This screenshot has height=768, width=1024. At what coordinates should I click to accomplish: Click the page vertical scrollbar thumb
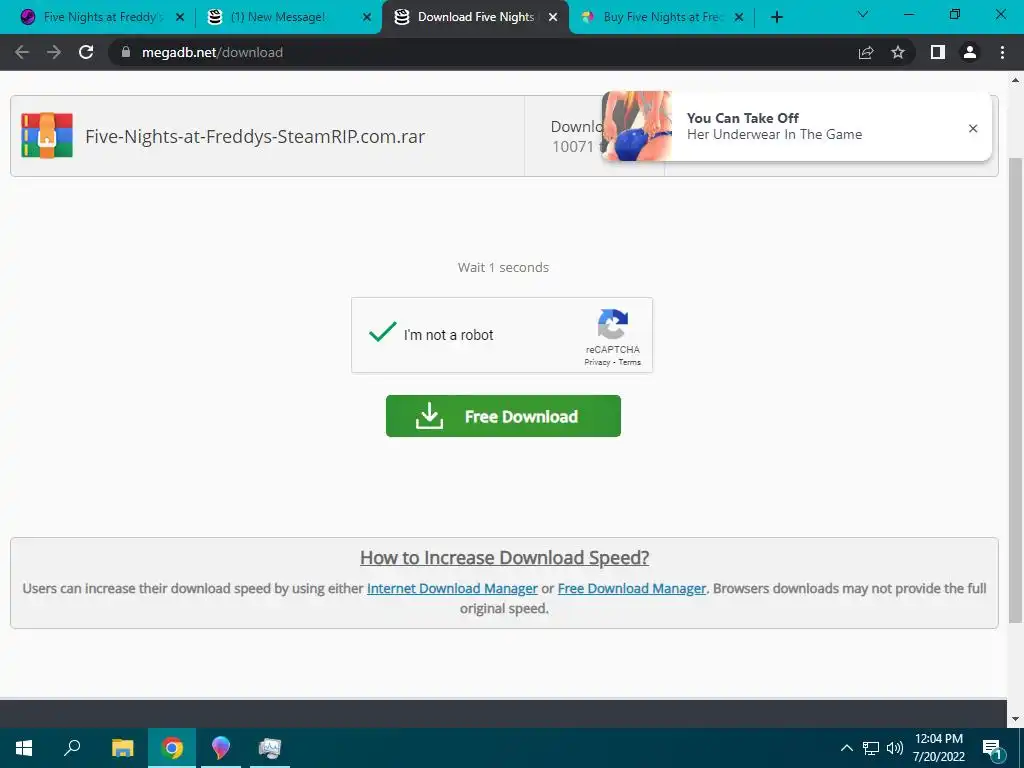1015,390
